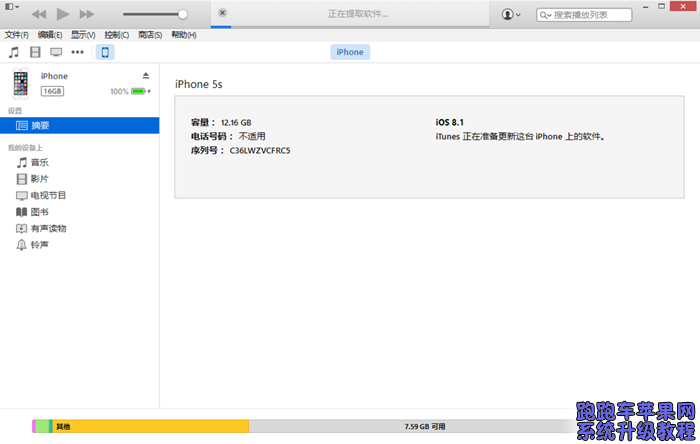
Task: Select the iPhone device button in toolbar
Action: click(x=105, y=52)
